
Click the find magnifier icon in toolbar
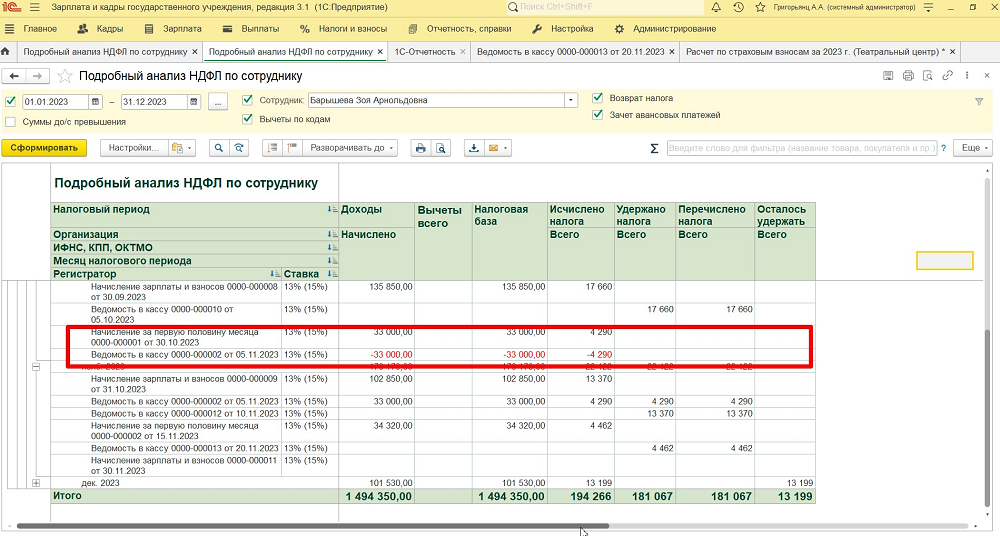point(217,148)
